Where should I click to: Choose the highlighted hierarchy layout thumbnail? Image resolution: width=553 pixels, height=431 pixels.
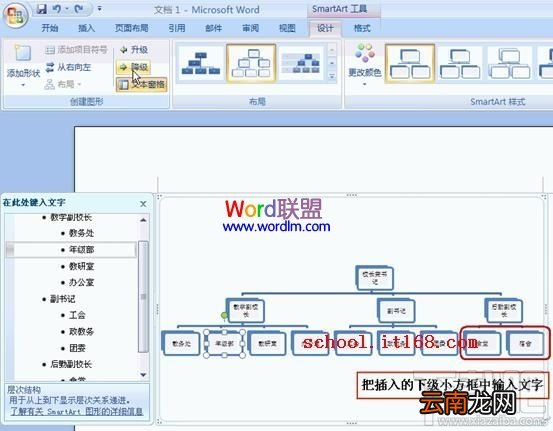251,64
